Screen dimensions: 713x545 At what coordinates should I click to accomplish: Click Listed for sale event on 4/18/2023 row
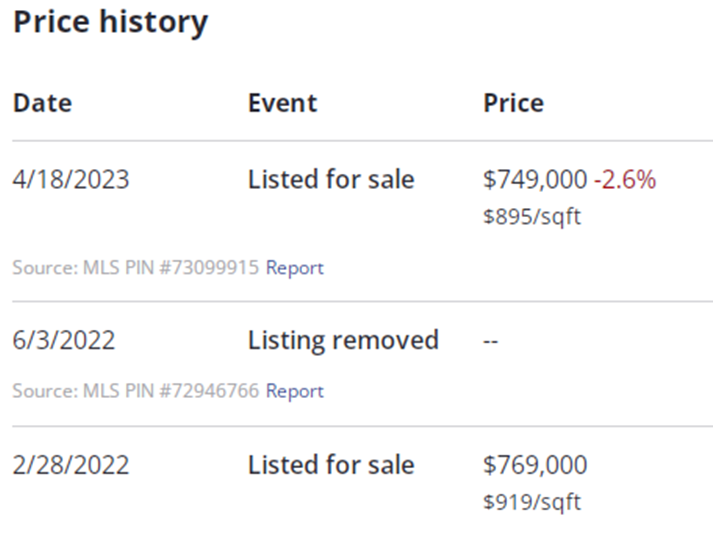coord(331,180)
